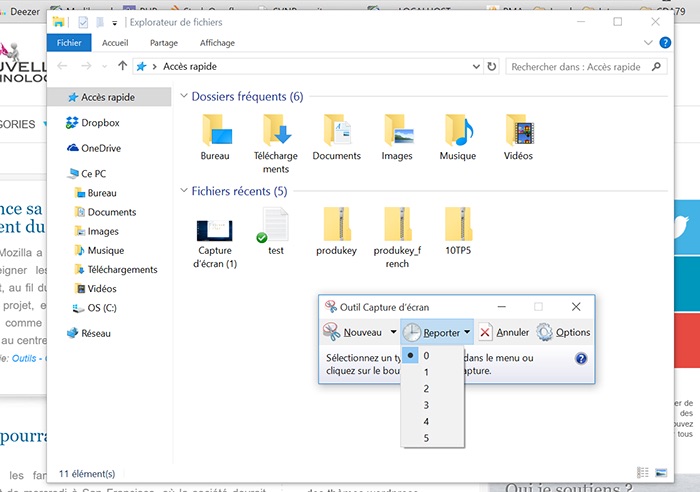This screenshot has height=492, width=700.
Task: Expand the Nouveau dropdown arrow
Action: [x=394, y=332]
